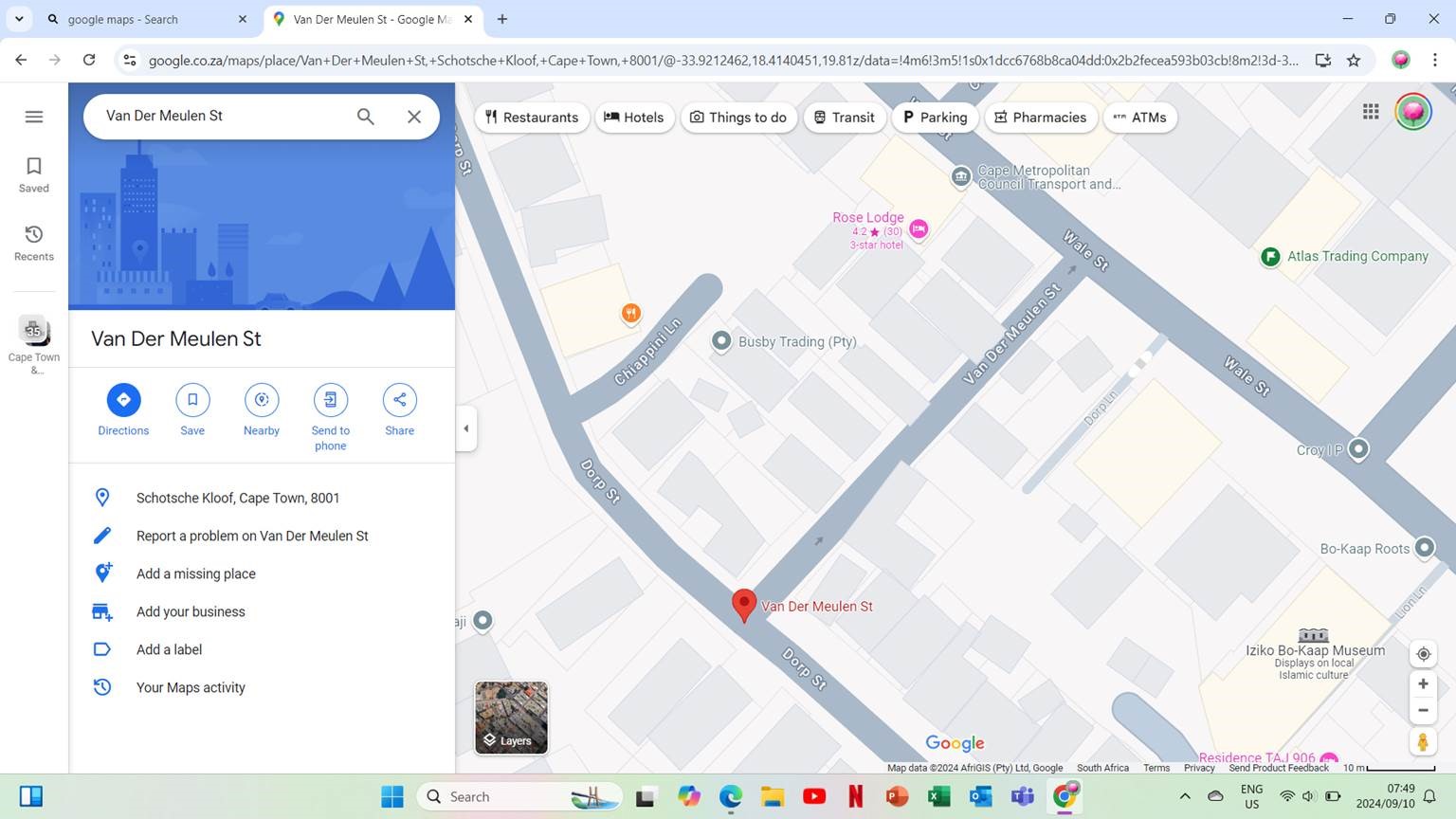Bookmark this page with star

(x=1354, y=60)
